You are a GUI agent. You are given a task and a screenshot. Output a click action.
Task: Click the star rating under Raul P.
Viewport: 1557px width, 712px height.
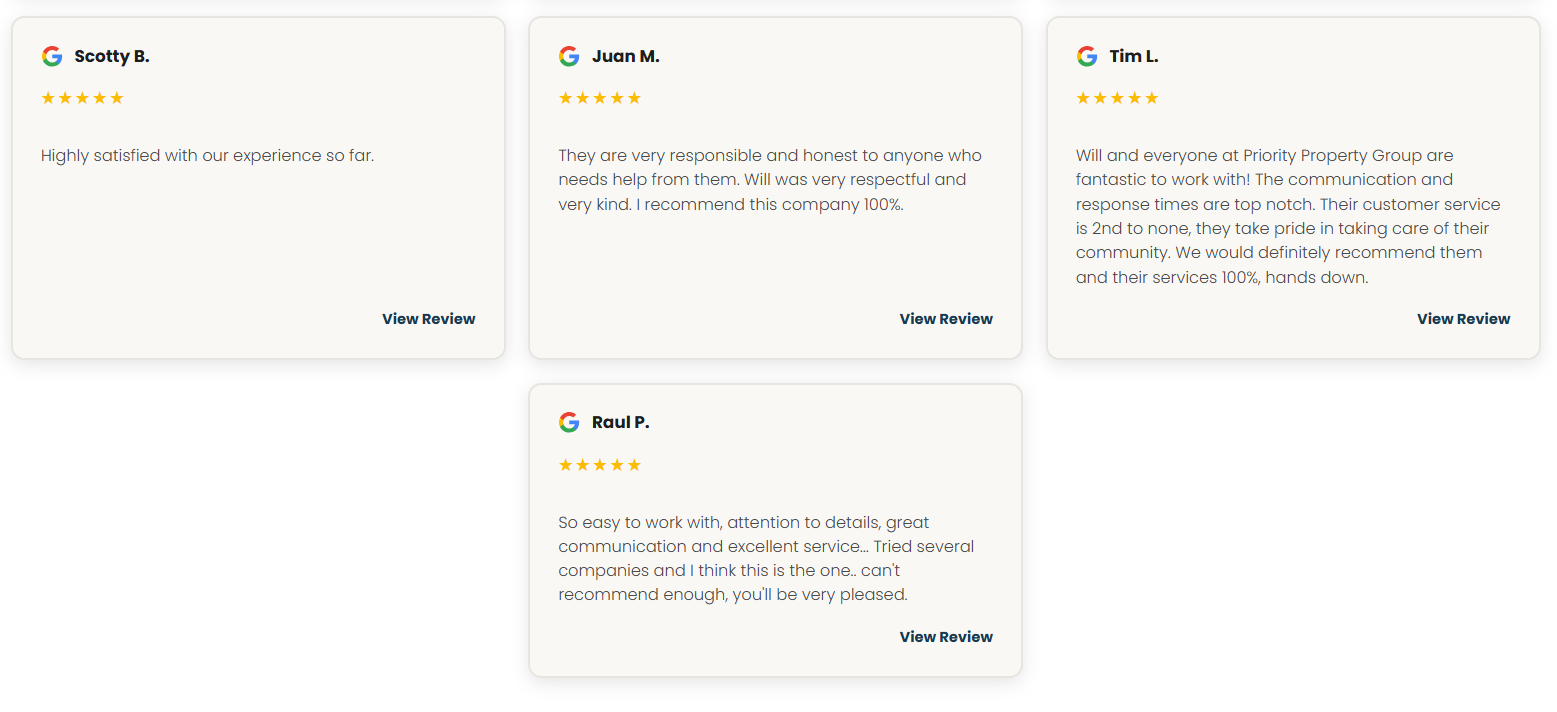point(599,465)
